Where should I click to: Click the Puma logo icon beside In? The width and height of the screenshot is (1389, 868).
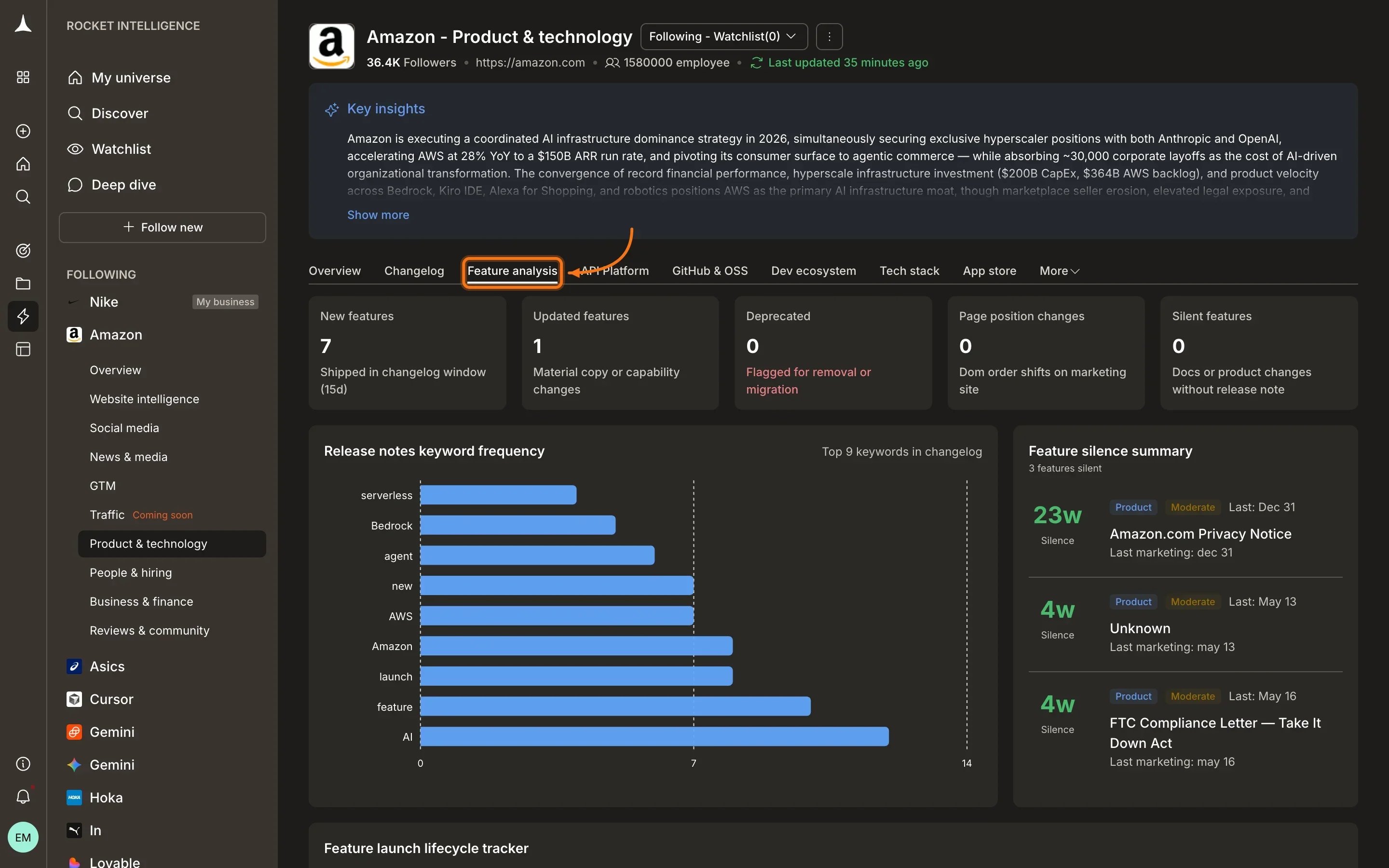click(x=74, y=830)
